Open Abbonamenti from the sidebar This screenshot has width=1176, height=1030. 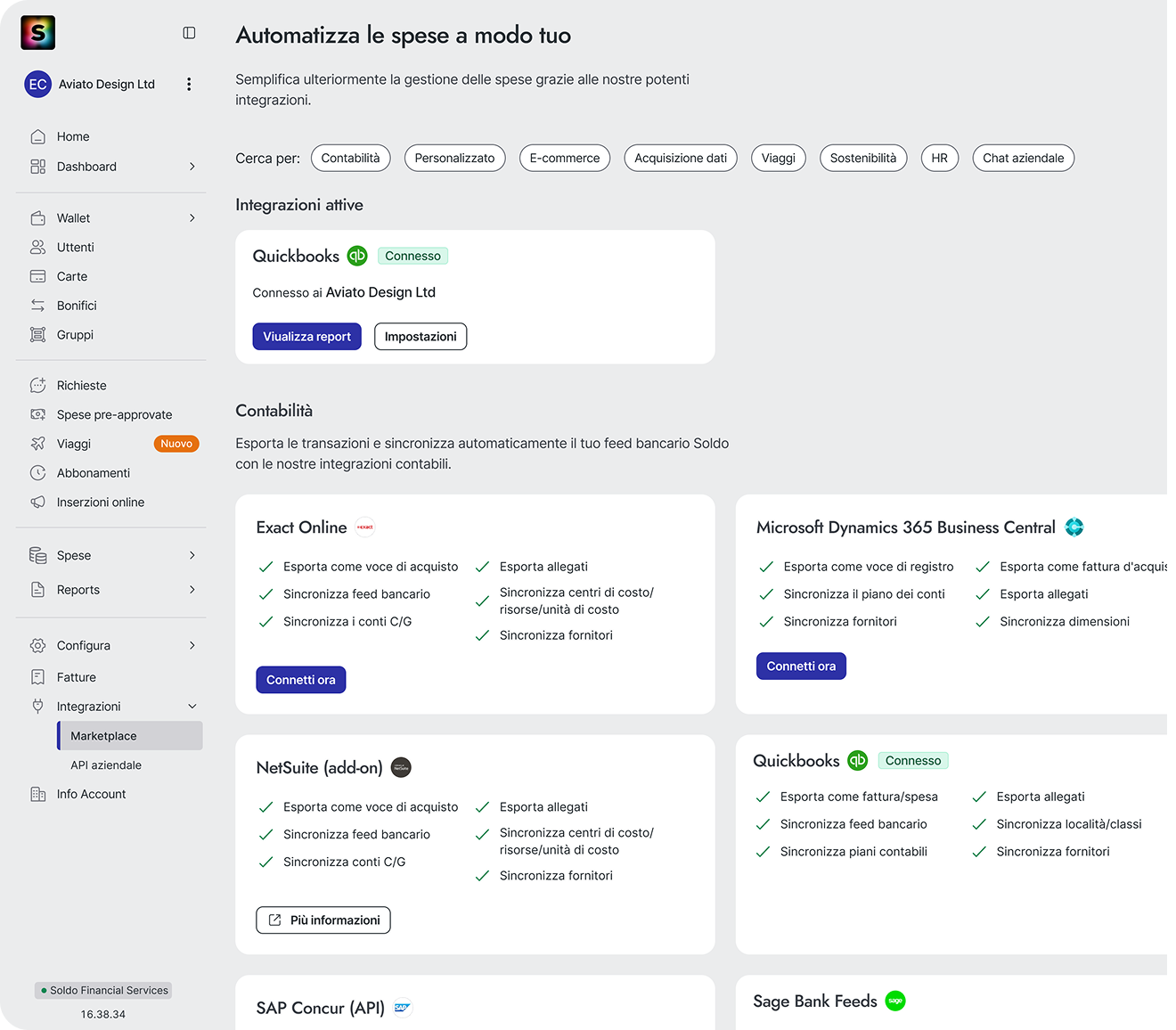click(x=93, y=473)
